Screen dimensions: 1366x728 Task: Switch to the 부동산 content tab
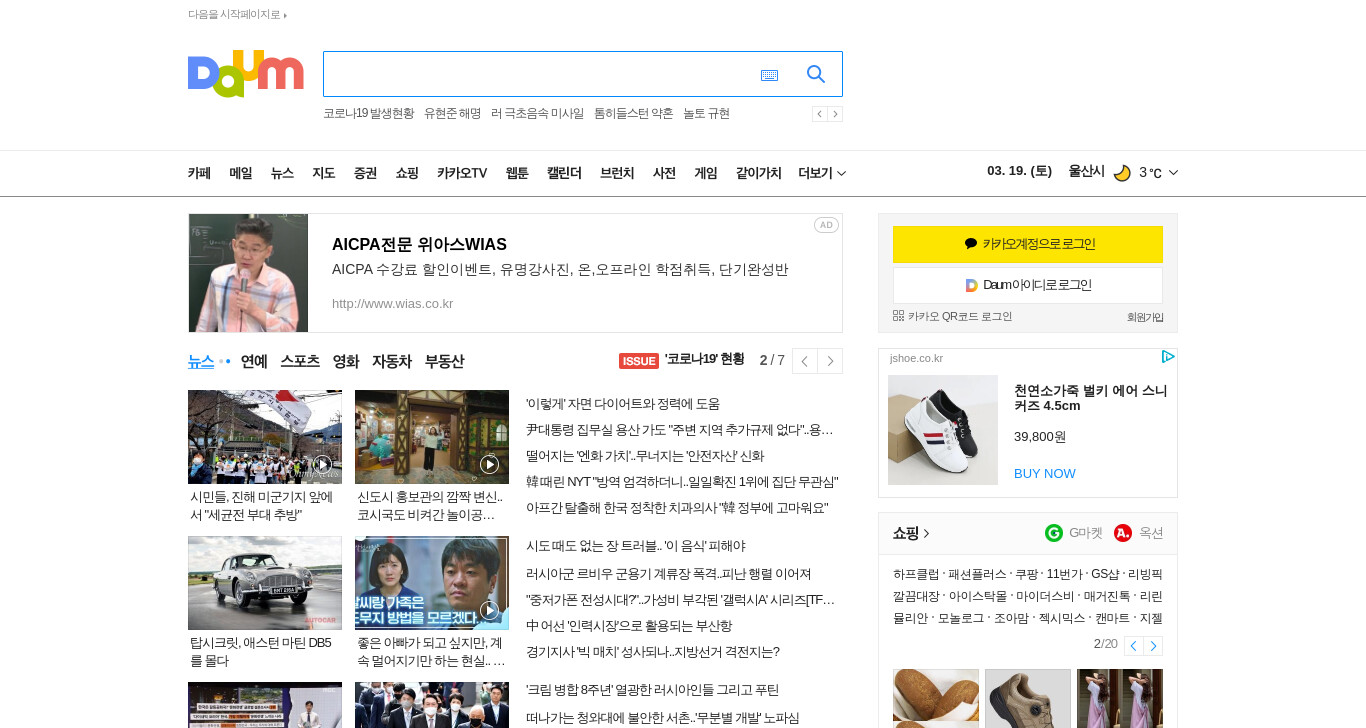click(444, 361)
